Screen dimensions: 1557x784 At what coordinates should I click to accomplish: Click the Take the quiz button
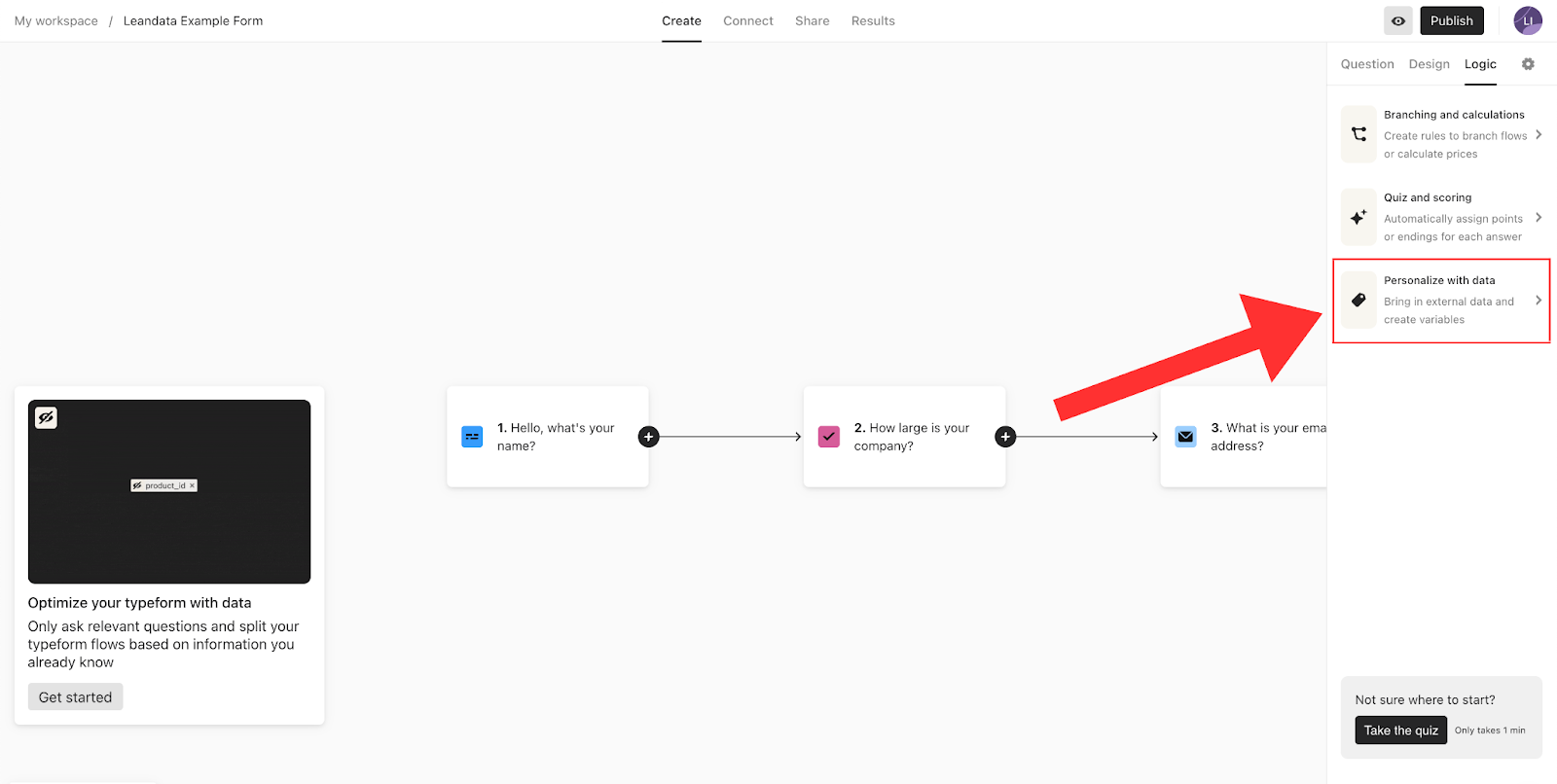coord(1400,731)
